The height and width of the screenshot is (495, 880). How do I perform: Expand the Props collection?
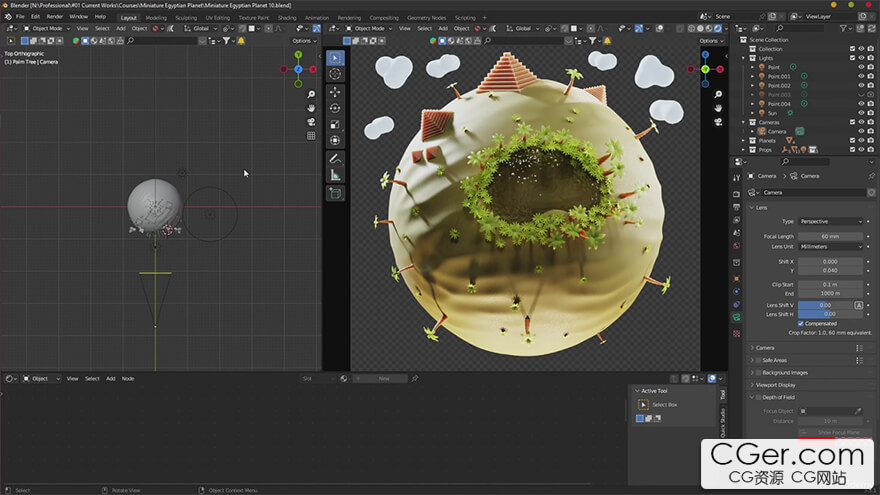click(x=744, y=150)
